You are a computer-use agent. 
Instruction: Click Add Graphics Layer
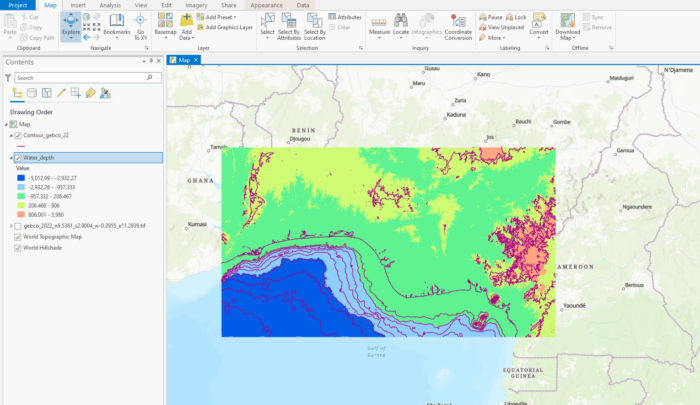[225, 27]
